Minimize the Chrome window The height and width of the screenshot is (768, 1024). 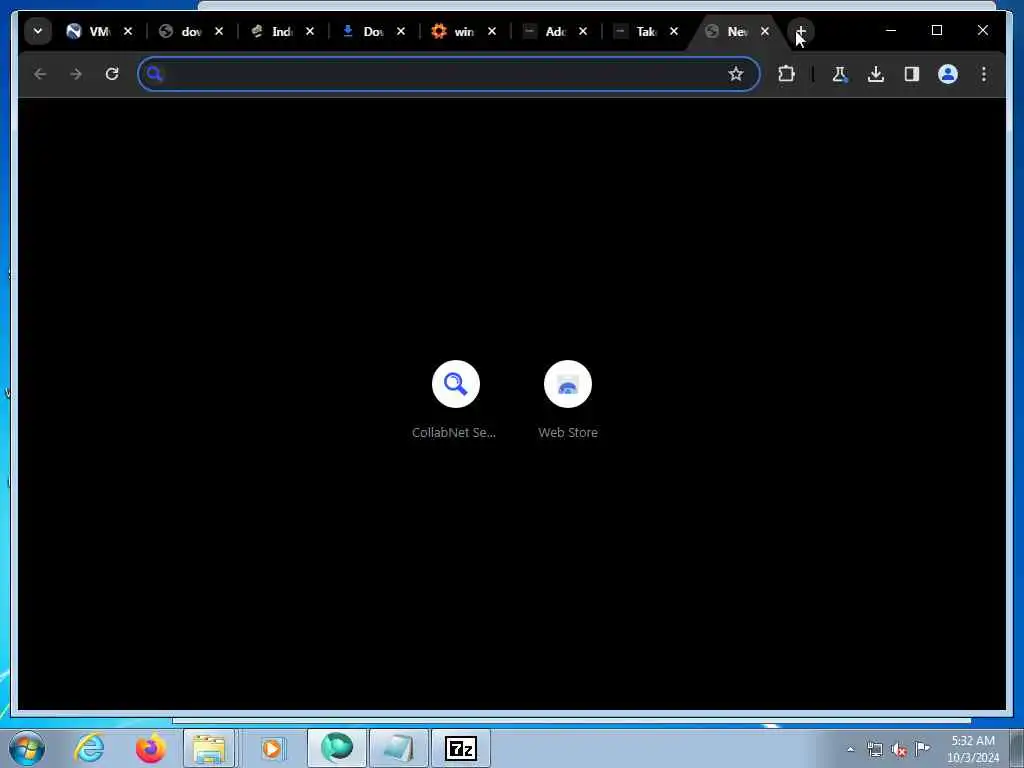[891, 30]
